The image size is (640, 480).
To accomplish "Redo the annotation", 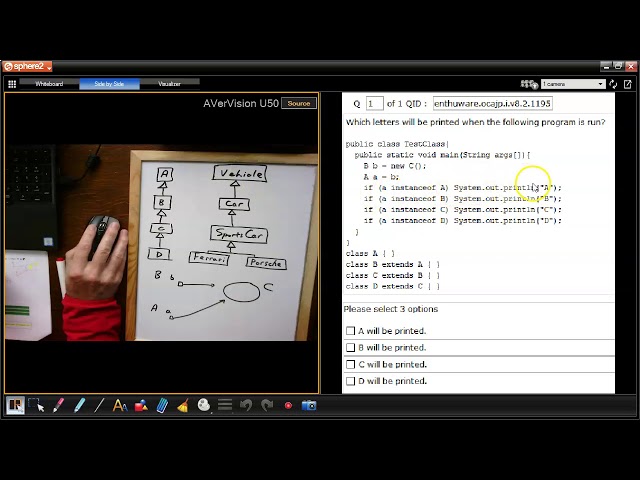I will tap(267, 405).
